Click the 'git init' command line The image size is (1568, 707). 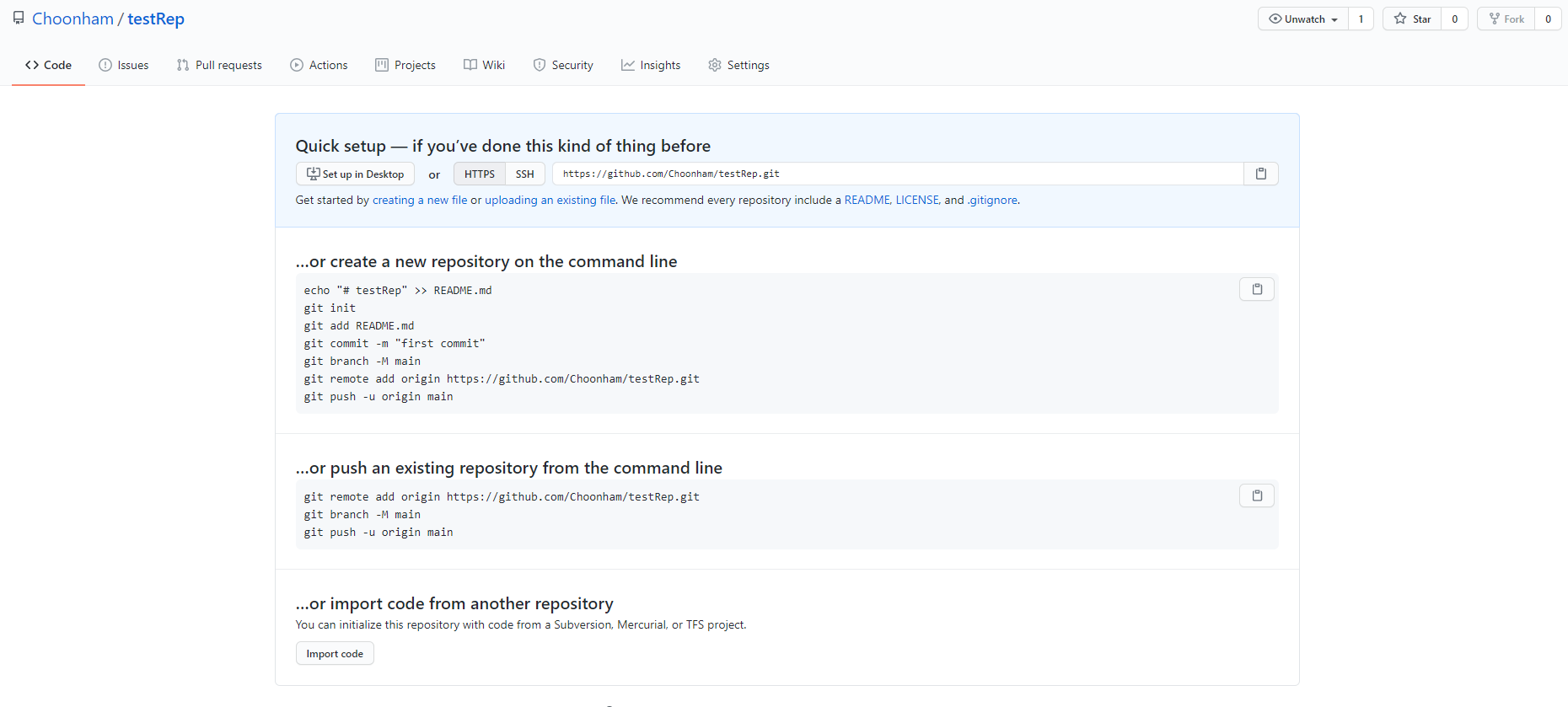click(x=330, y=308)
